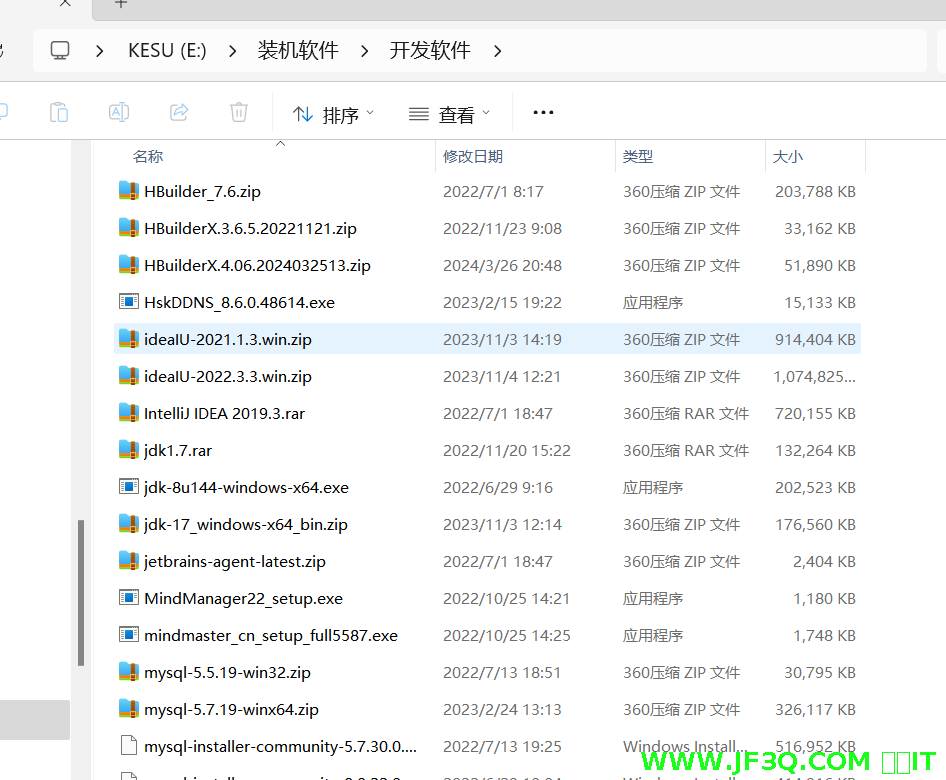Sort files by 大小 column header

tap(787, 157)
